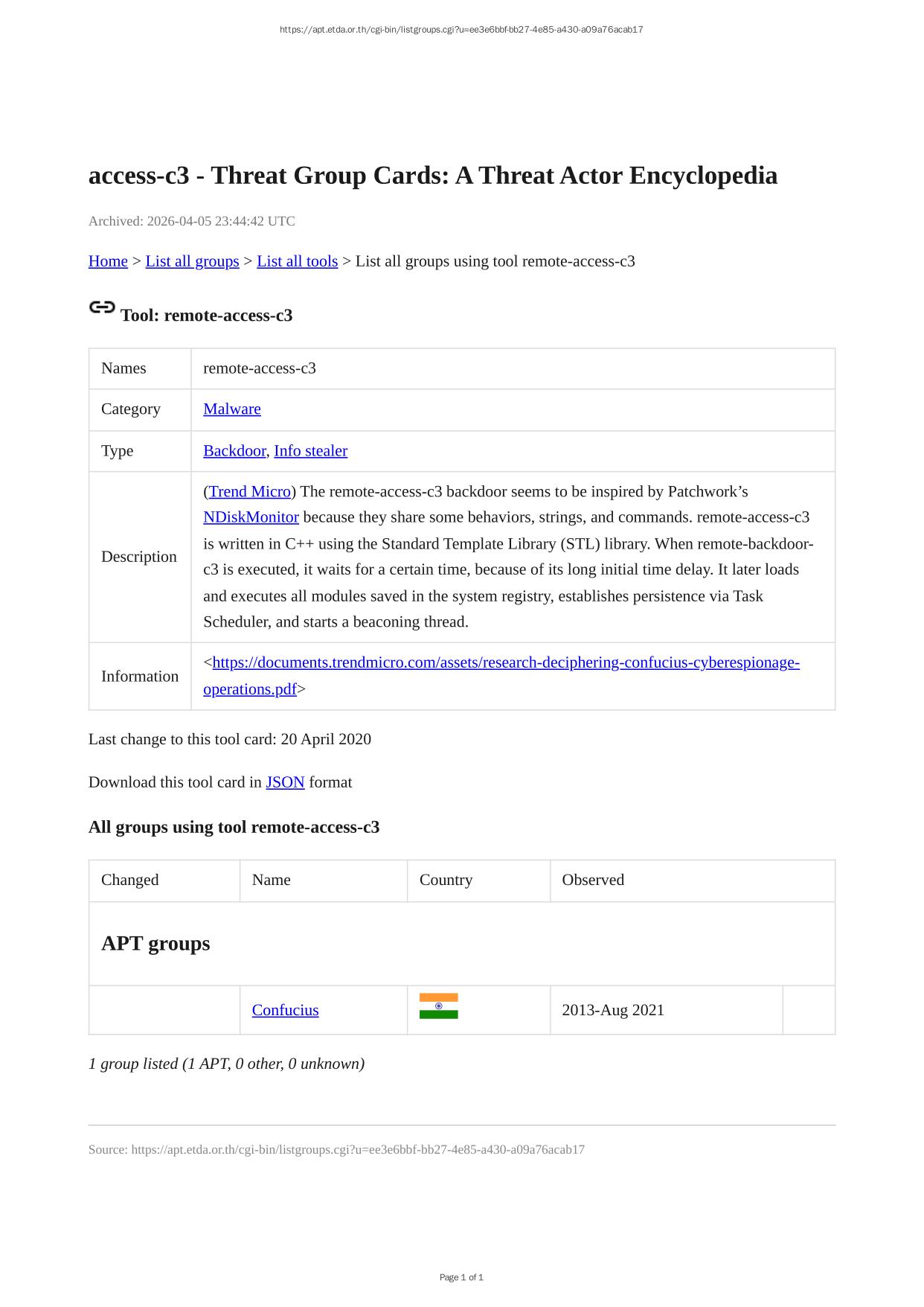Click the Source URL in the footer
Screen dimensions: 924x1307
click(x=357, y=1149)
